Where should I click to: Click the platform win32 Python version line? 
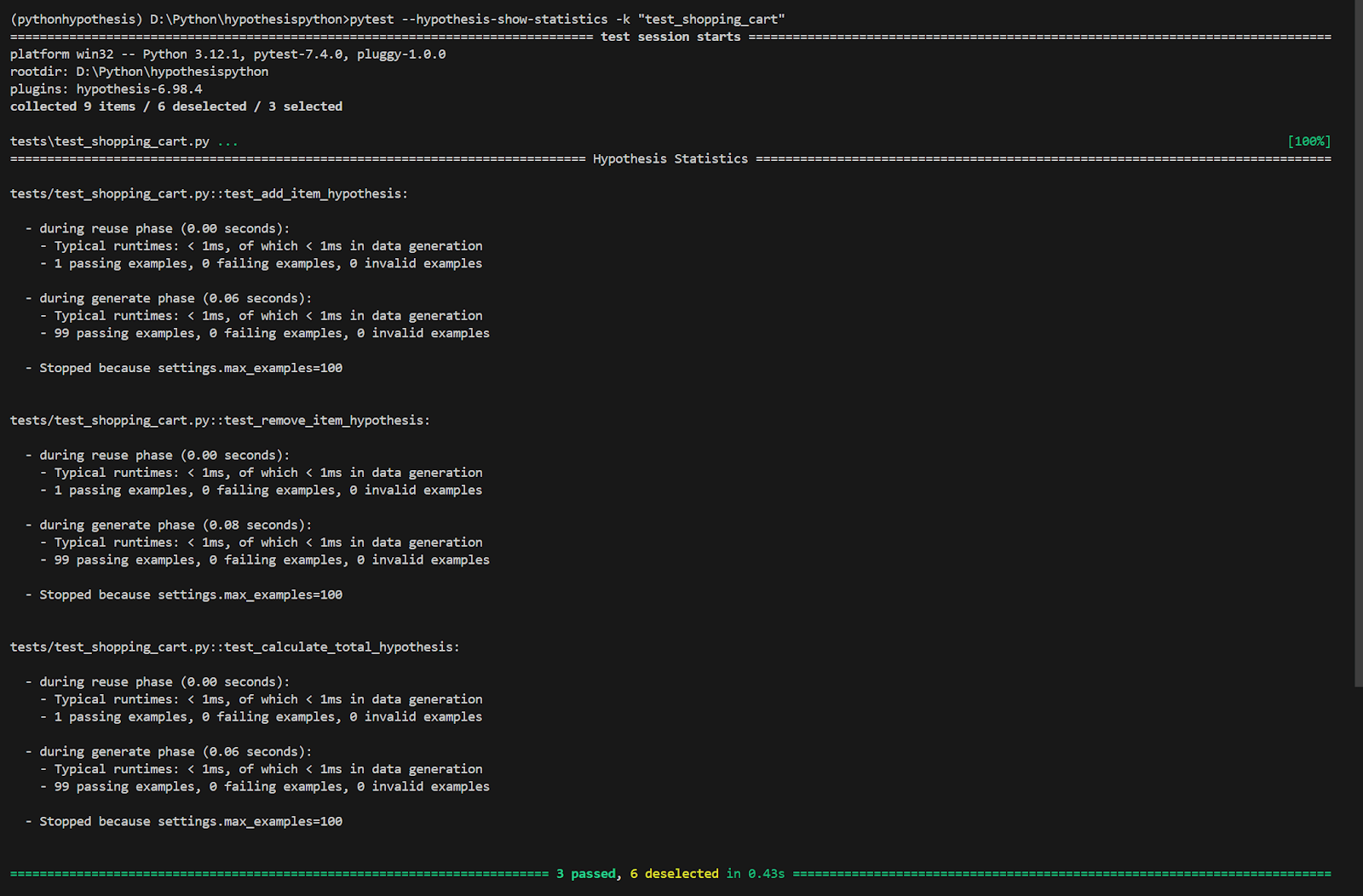[x=227, y=55]
